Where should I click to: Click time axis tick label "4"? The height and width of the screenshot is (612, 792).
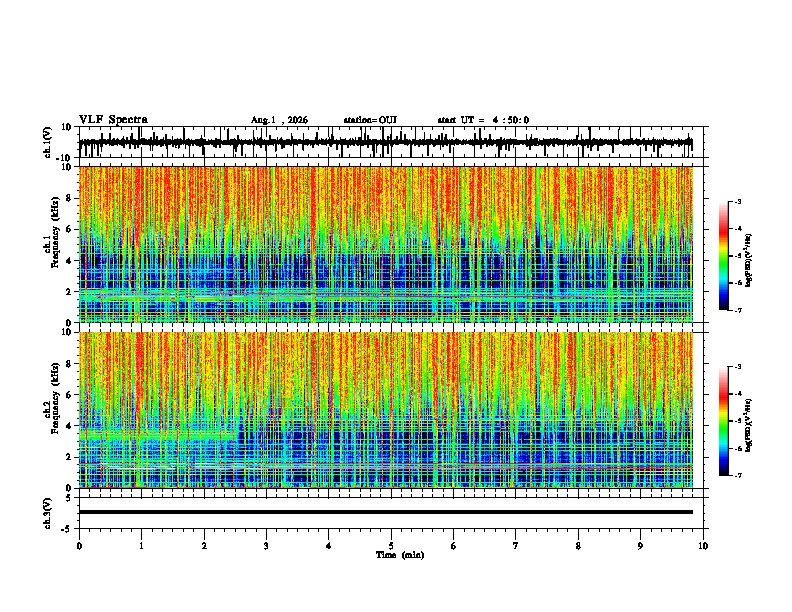329,546
